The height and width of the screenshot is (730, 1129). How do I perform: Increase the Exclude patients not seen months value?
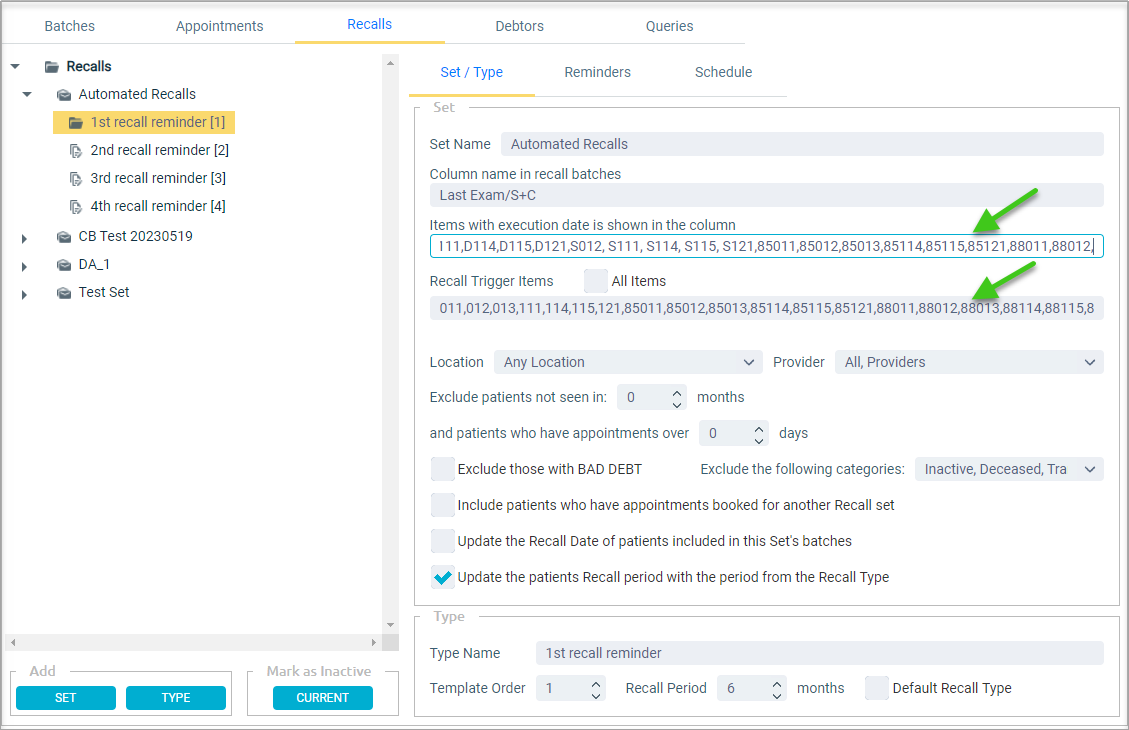pos(677,392)
